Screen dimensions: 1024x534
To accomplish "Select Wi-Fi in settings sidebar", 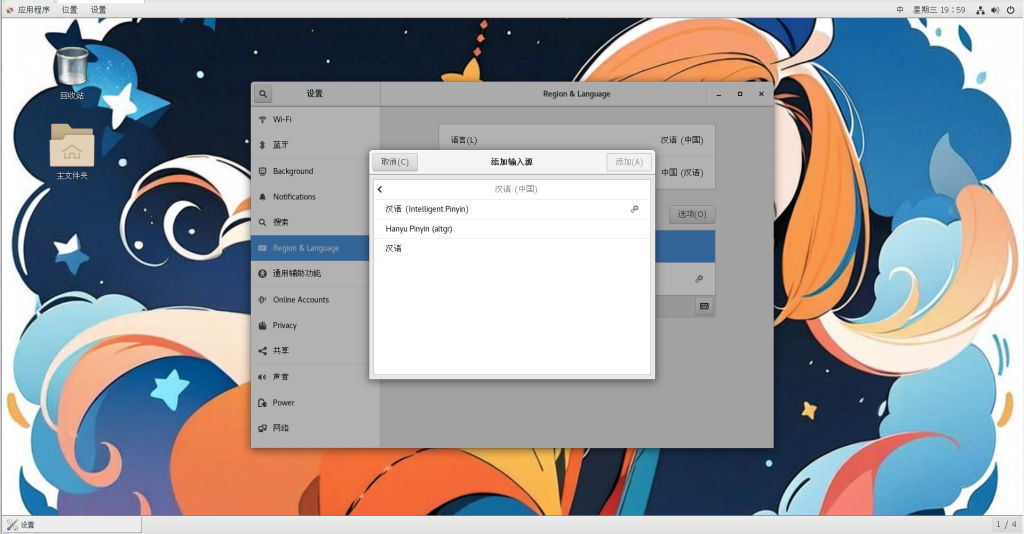I will (282, 119).
